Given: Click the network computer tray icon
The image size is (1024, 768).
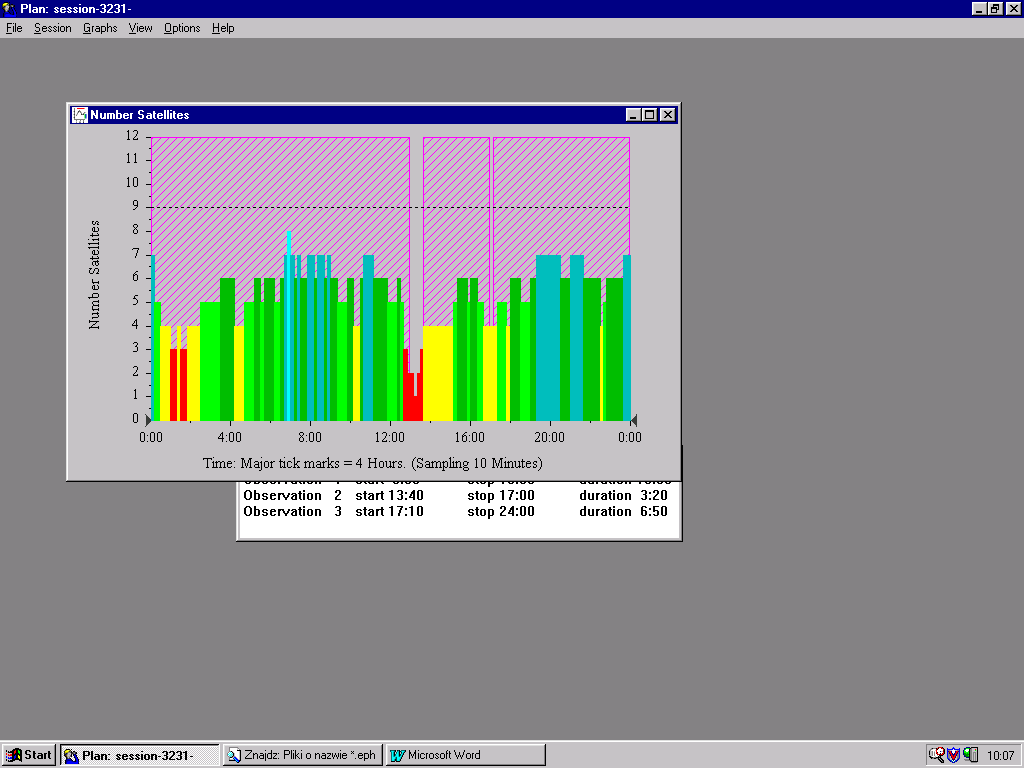Looking at the screenshot, I should pos(970,755).
